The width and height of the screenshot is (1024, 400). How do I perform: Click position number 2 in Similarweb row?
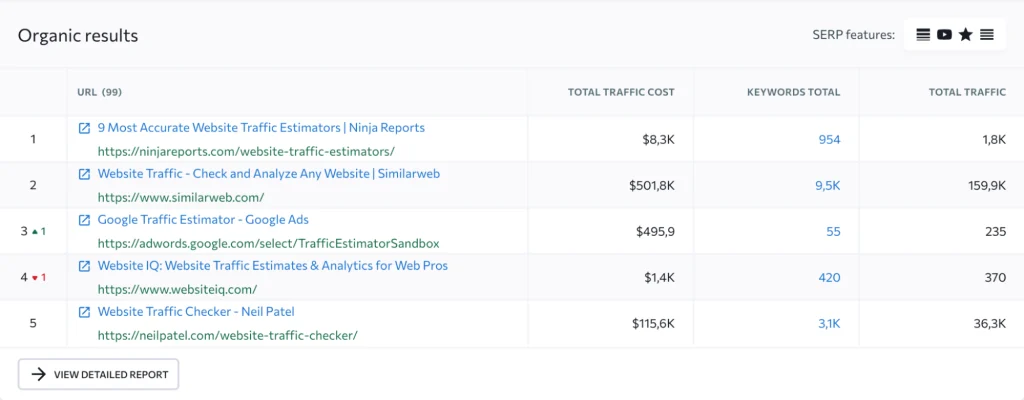point(33,186)
